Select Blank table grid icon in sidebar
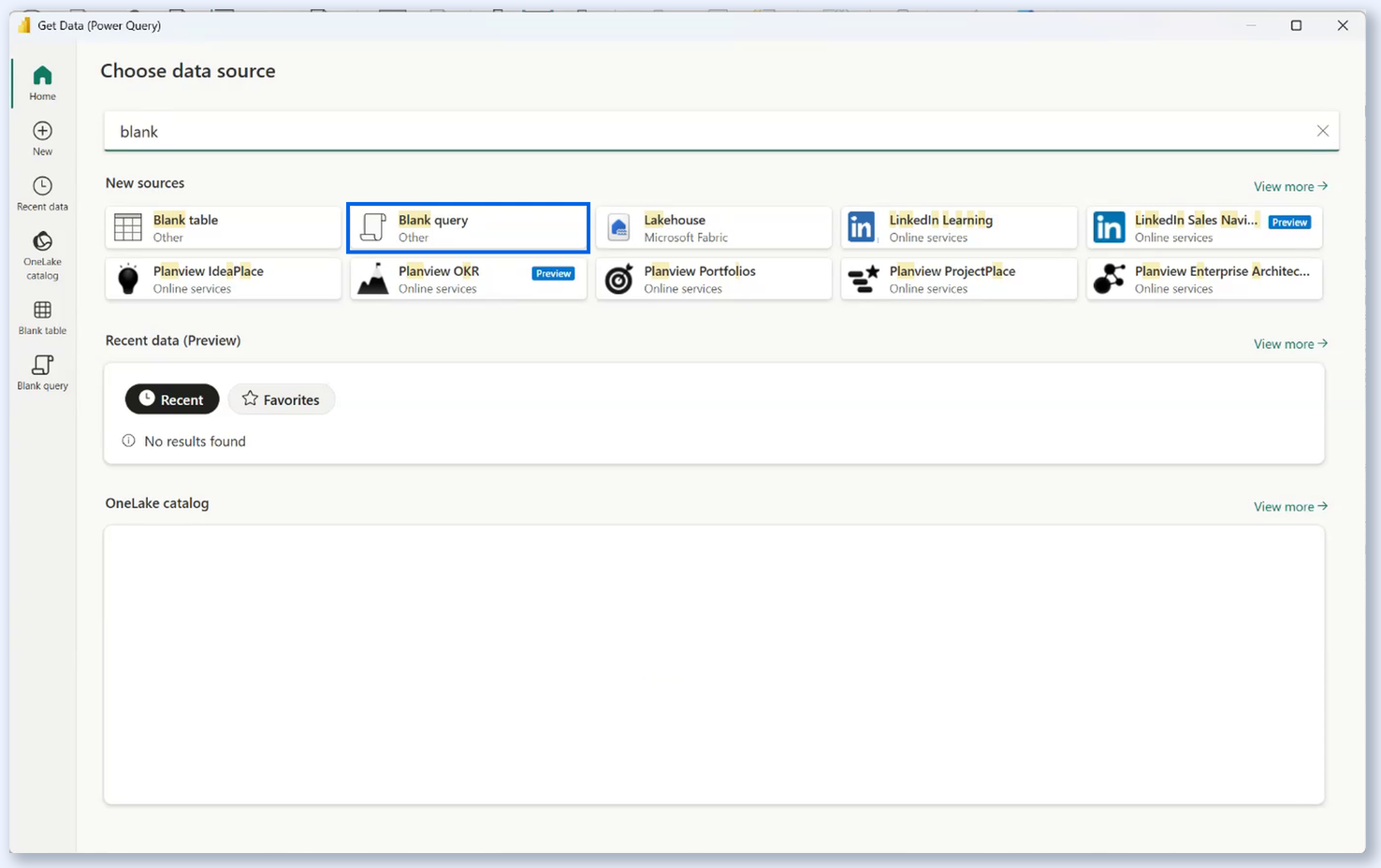The height and width of the screenshot is (868, 1381). point(42,310)
